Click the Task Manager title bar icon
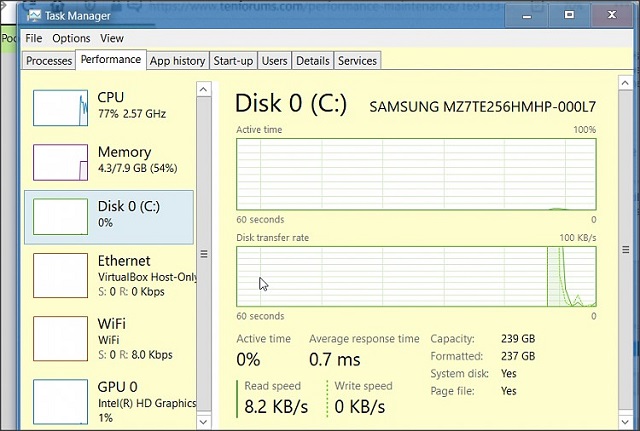Viewport: 640px width, 431px height. point(33,16)
